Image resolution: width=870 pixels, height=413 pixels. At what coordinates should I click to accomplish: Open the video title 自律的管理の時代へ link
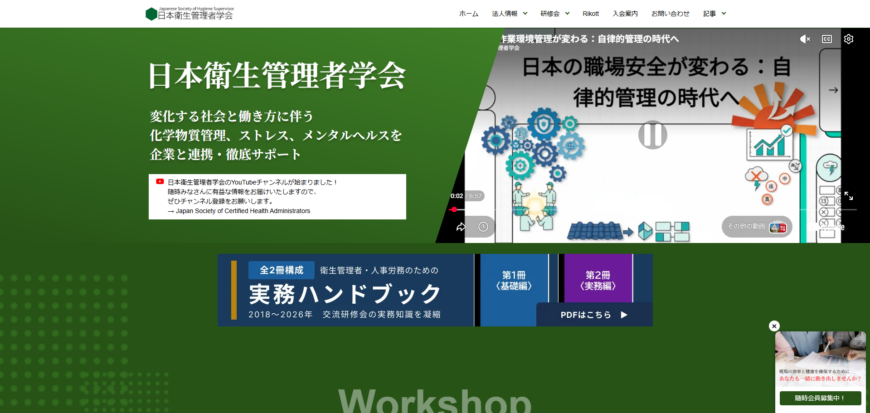tap(589, 39)
